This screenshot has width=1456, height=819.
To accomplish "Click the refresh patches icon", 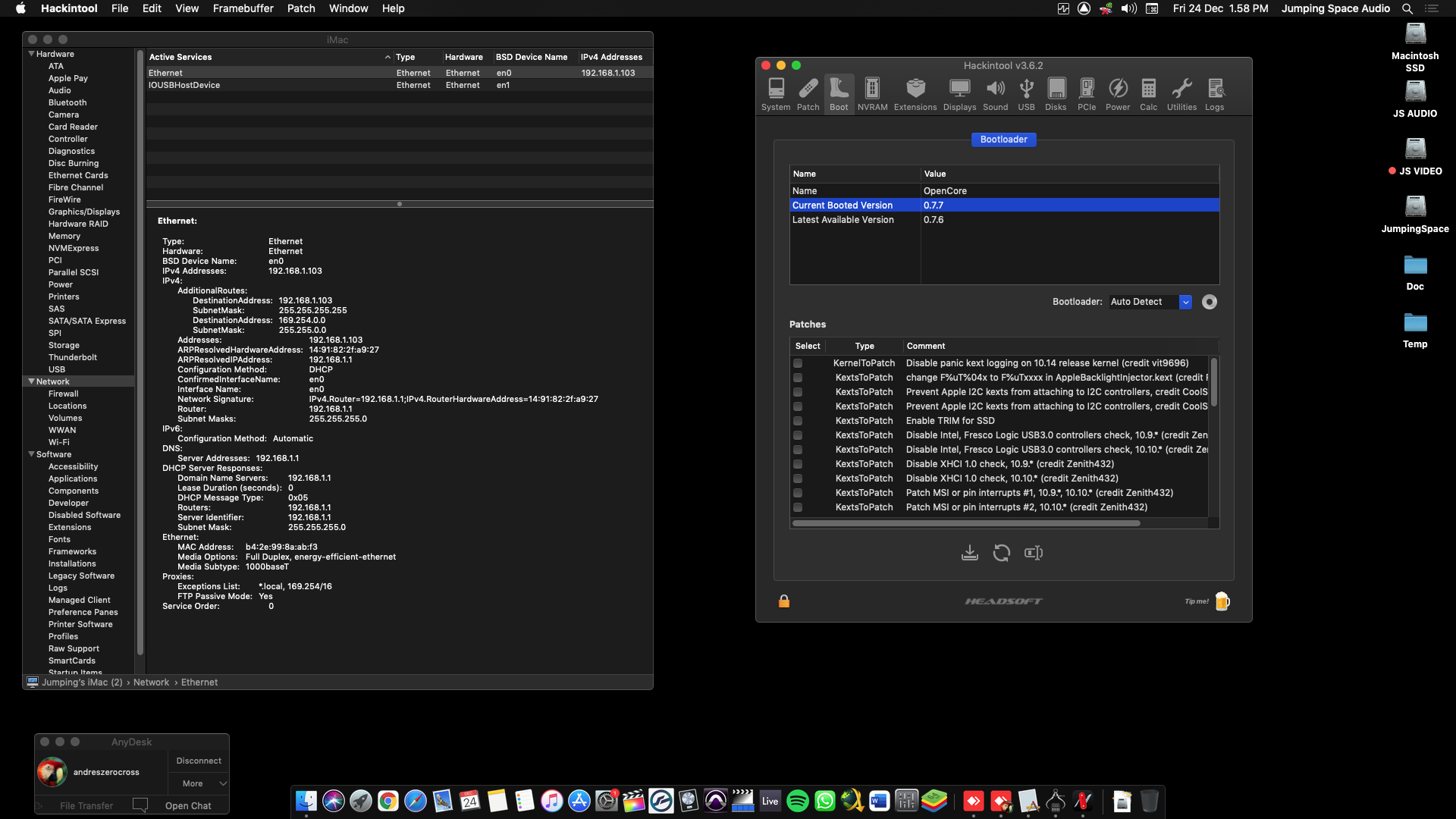I will pos(1001,553).
